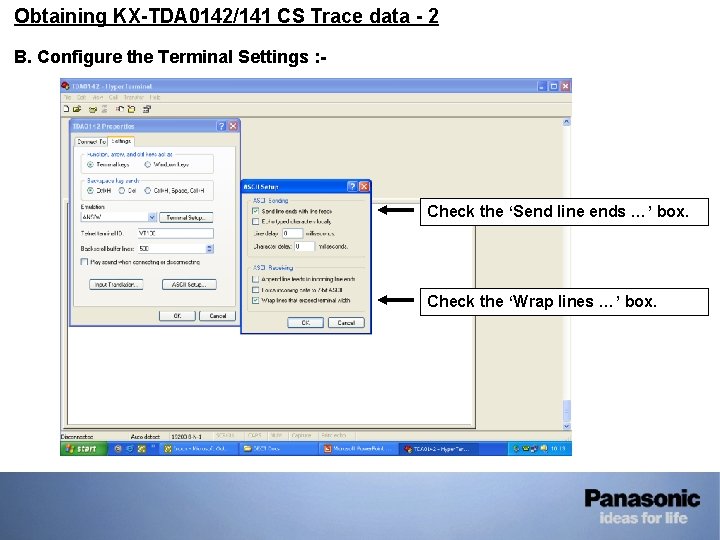
Task: Click the help question mark in ASCII Setup
Action: [352, 186]
